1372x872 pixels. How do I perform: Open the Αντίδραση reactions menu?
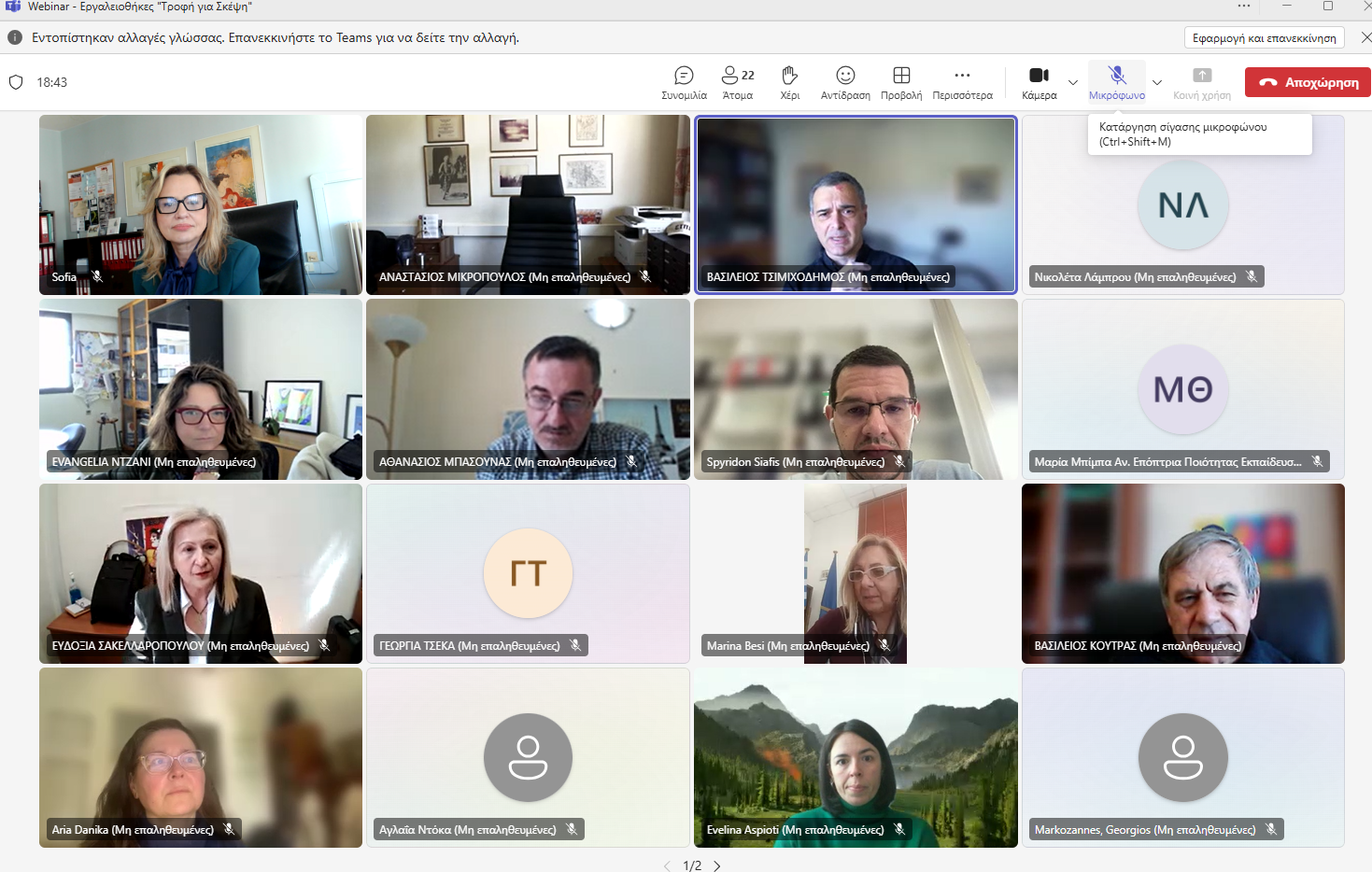tap(845, 82)
